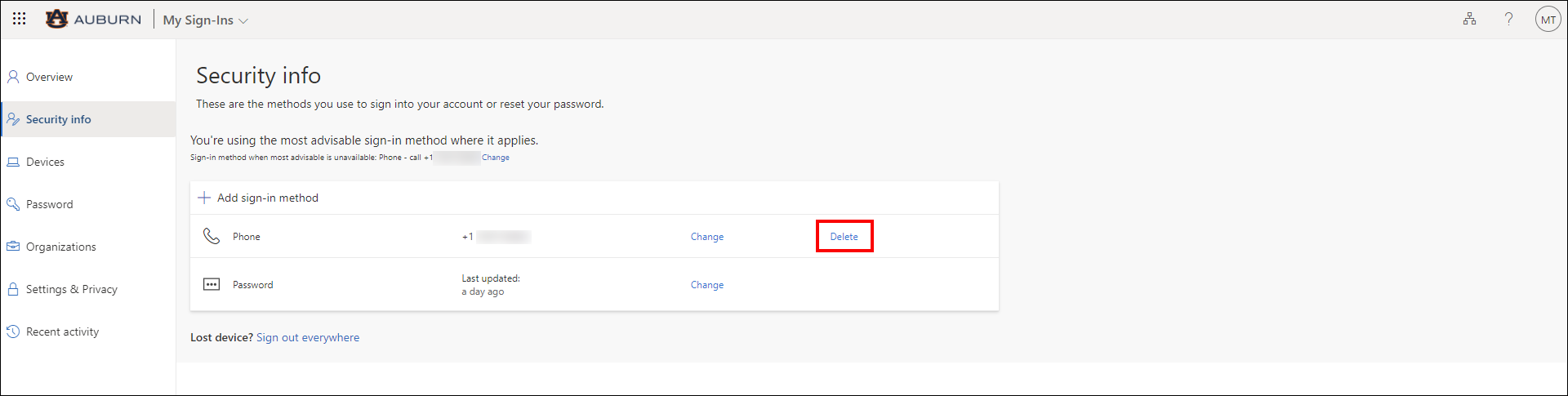Click the Devices laptop icon
1568x396 pixels.
(x=13, y=162)
